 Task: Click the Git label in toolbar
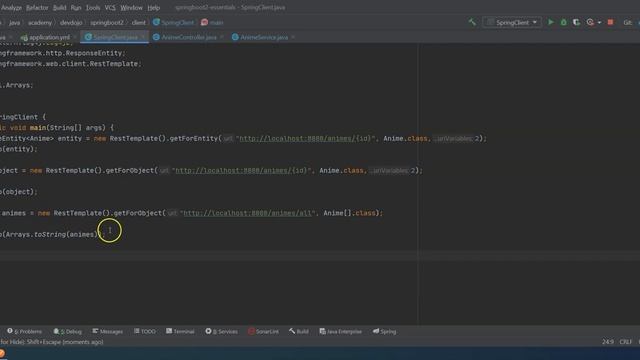tap(627, 22)
